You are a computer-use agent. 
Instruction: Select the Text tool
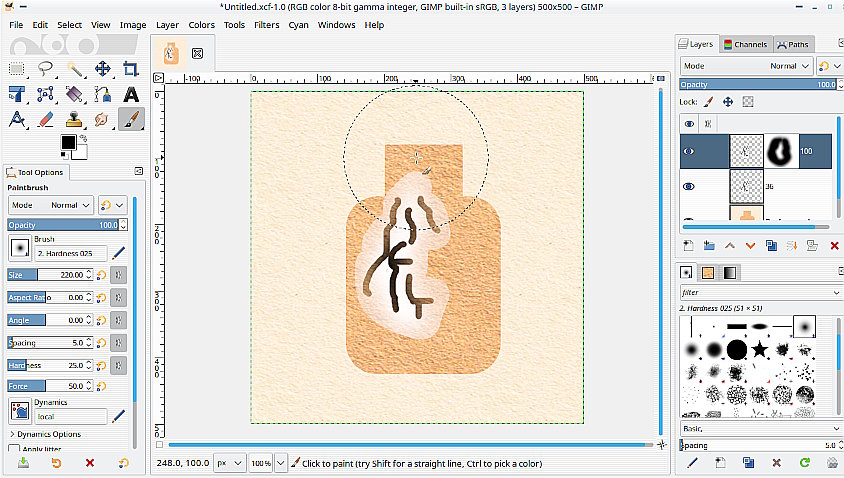131,94
